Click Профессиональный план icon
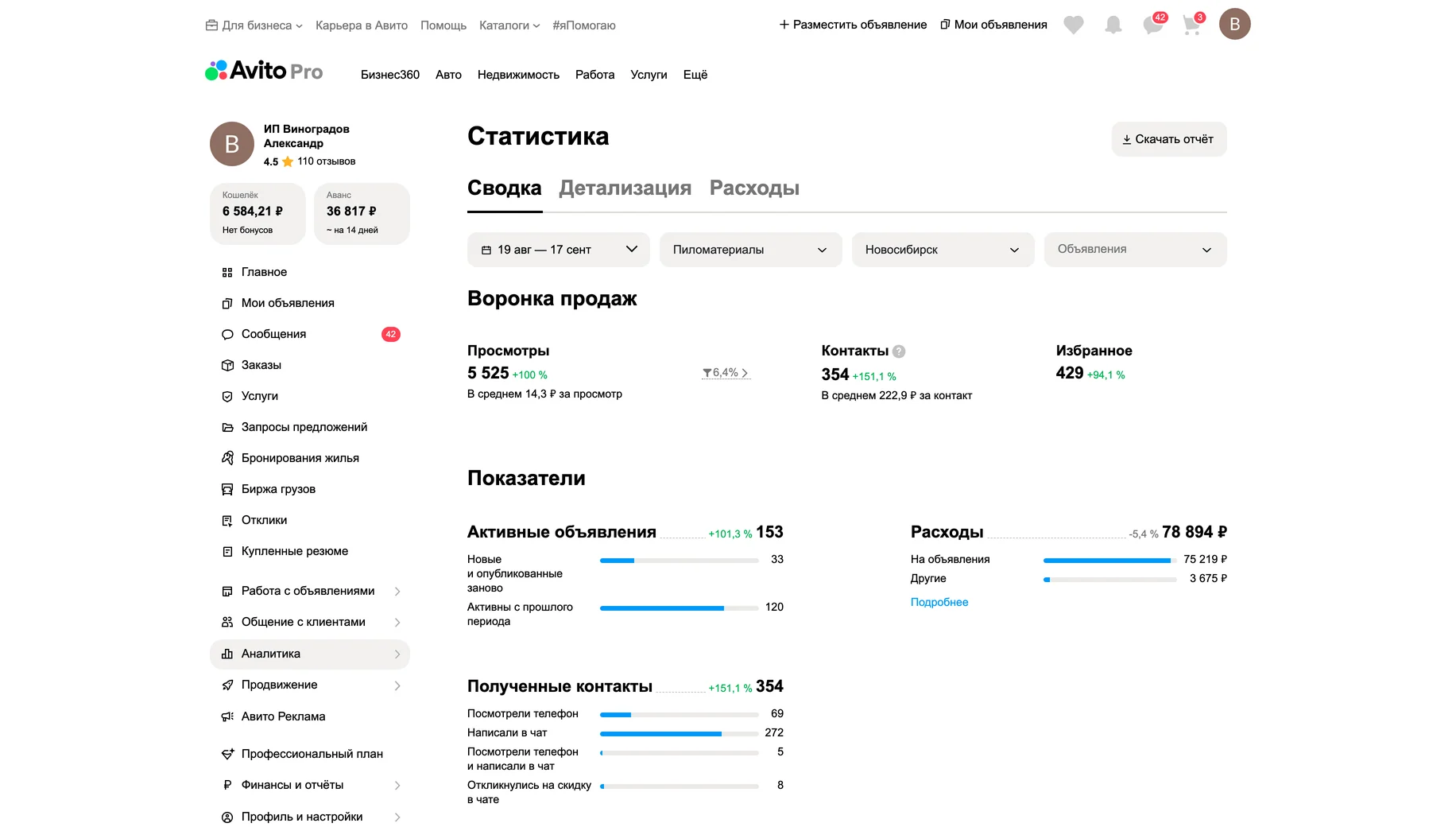Image resolution: width=1456 pixels, height=827 pixels. pyautogui.click(x=227, y=754)
